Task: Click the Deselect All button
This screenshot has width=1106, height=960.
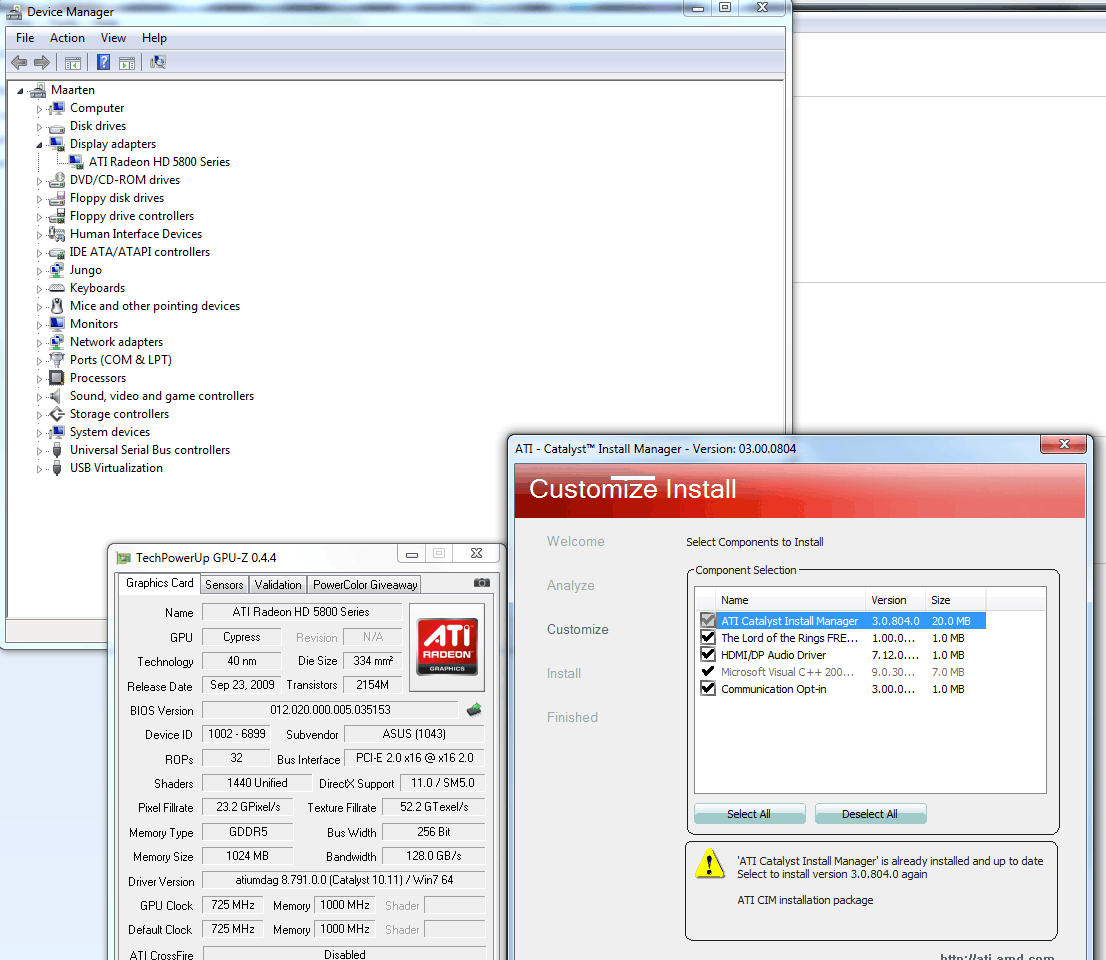Action: point(870,814)
